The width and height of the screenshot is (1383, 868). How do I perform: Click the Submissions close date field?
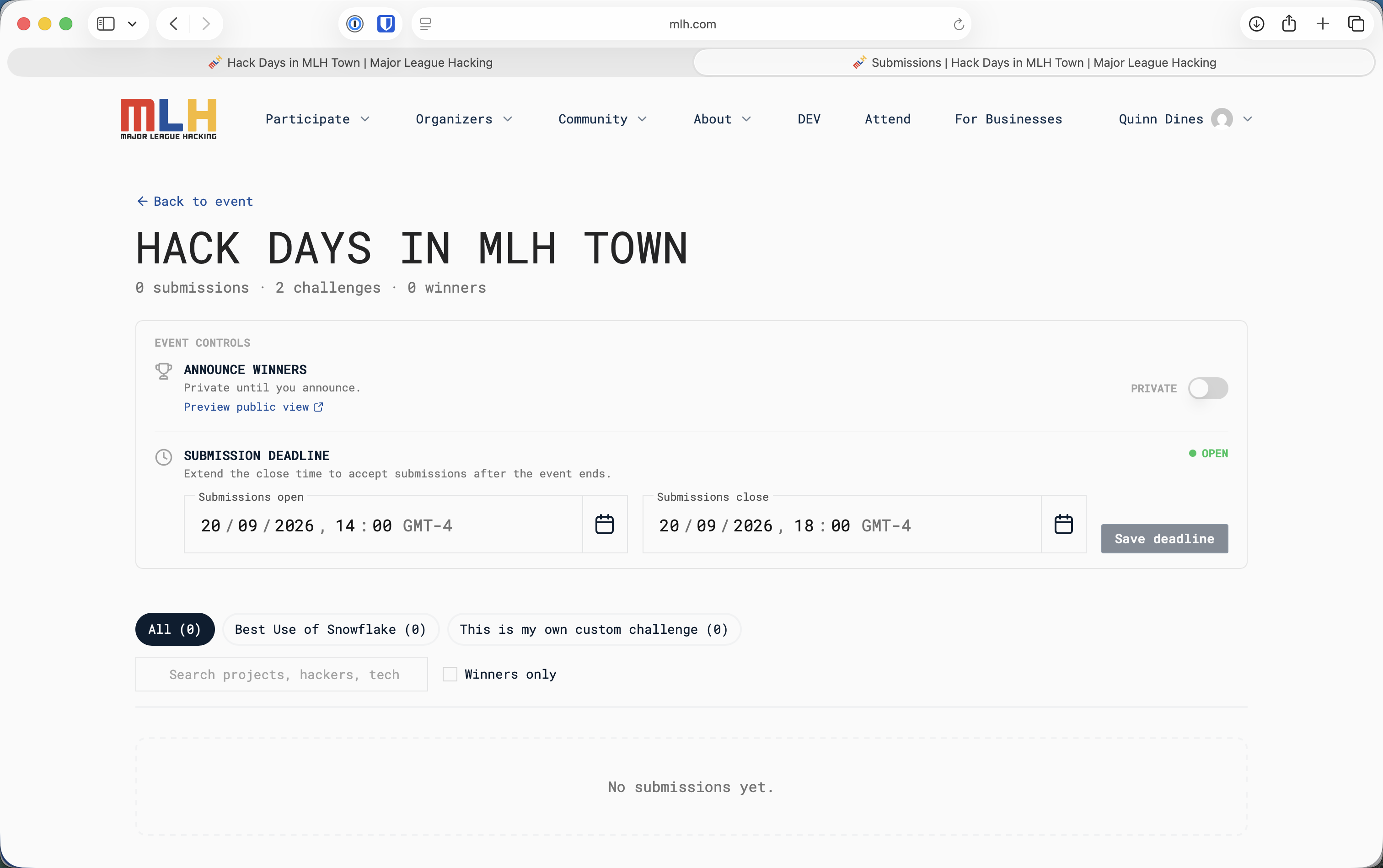[x=842, y=525]
